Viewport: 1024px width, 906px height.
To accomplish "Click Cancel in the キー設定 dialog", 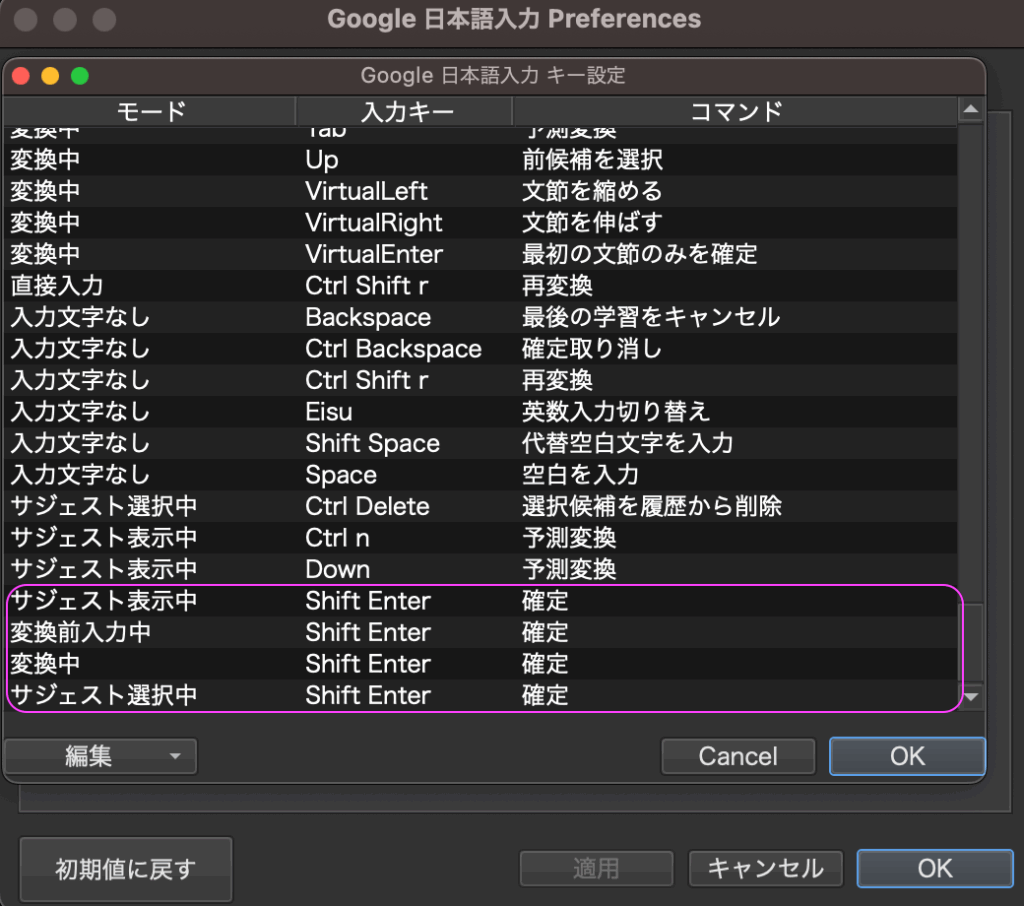I will point(738,756).
